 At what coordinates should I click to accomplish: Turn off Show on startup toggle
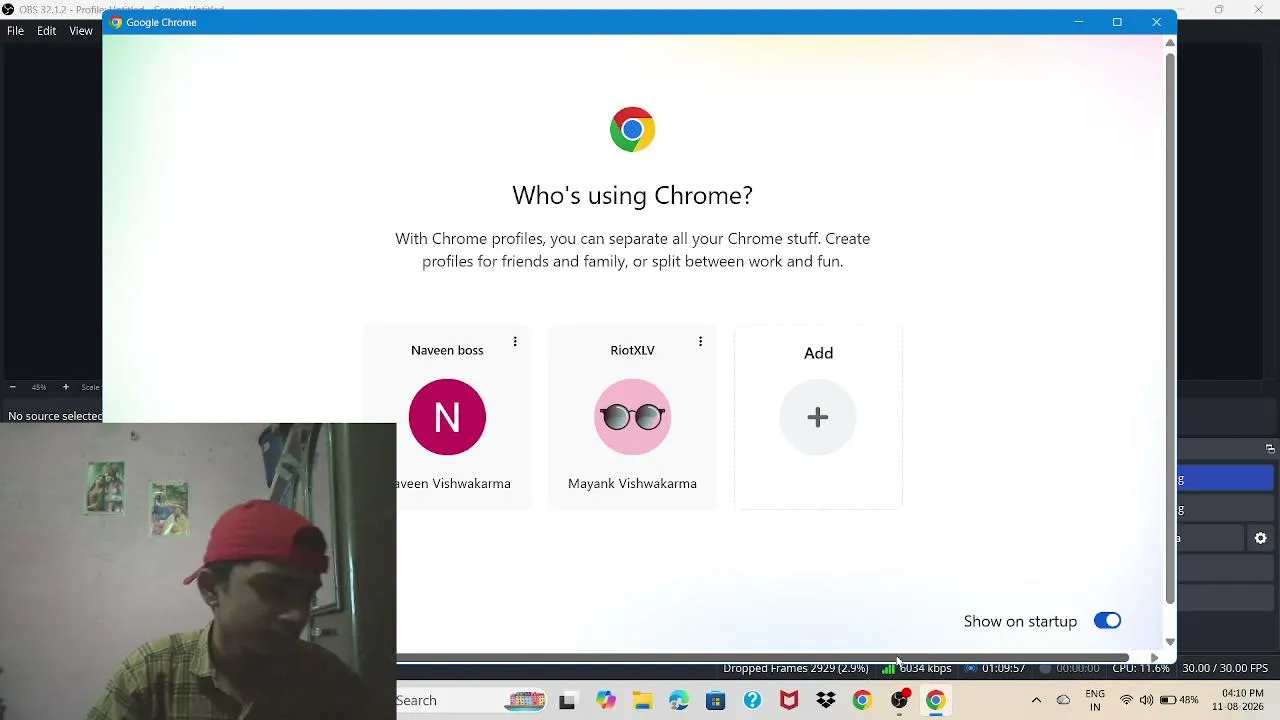pyautogui.click(x=1107, y=621)
